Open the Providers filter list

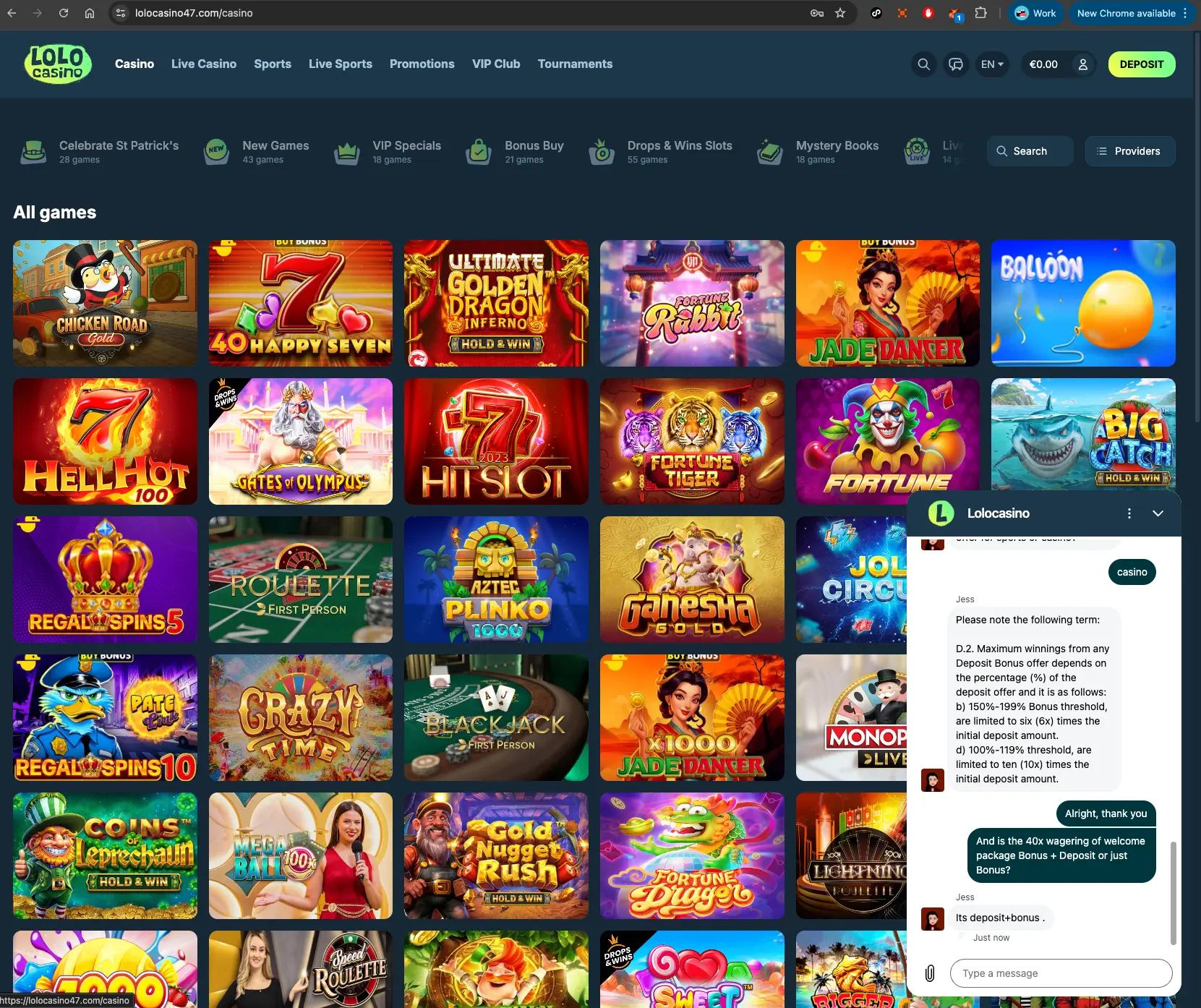tap(1129, 151)
